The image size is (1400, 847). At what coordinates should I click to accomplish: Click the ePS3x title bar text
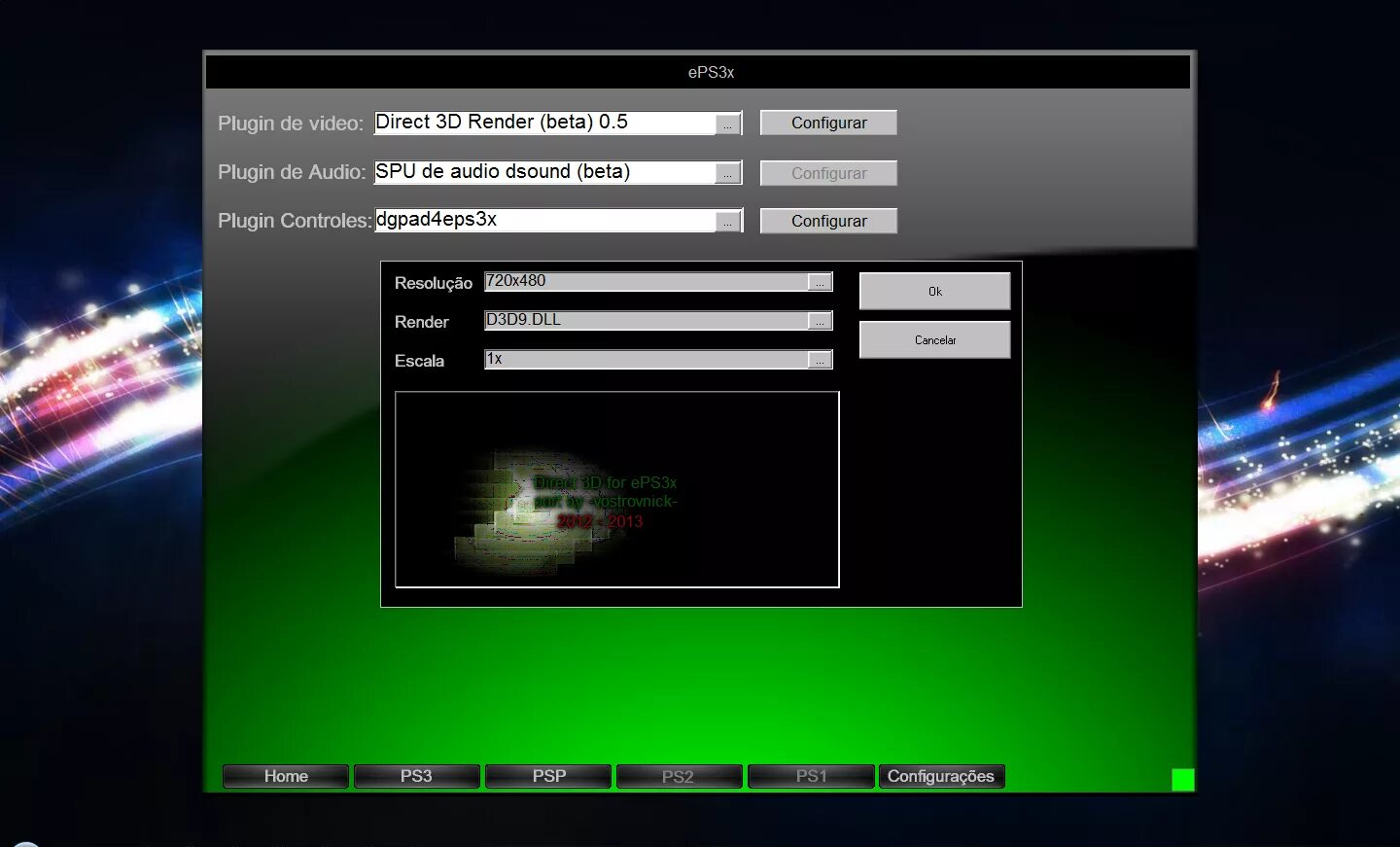pos(711,72)
